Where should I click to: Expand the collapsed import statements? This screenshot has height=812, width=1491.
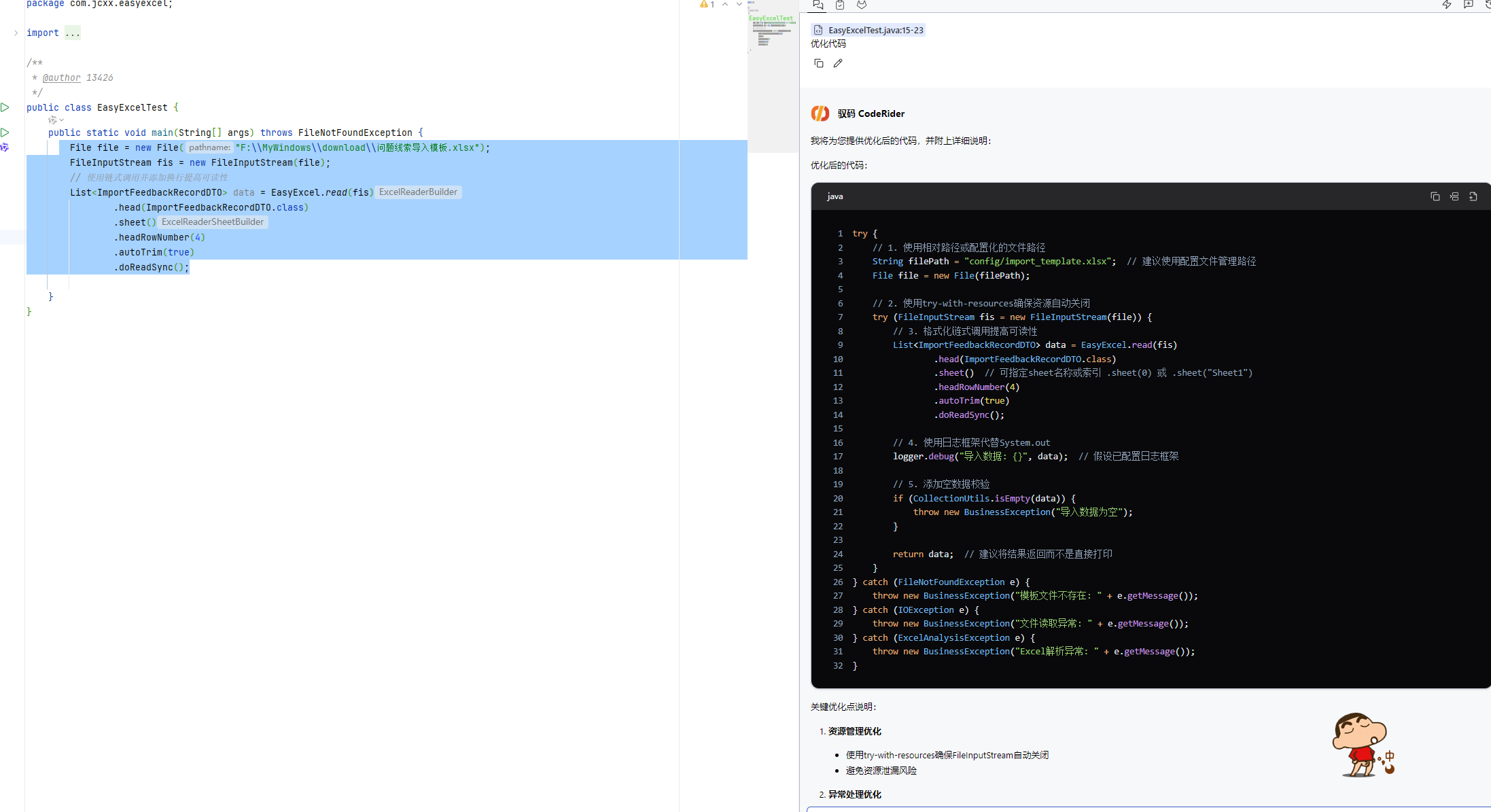click(16, 33)
